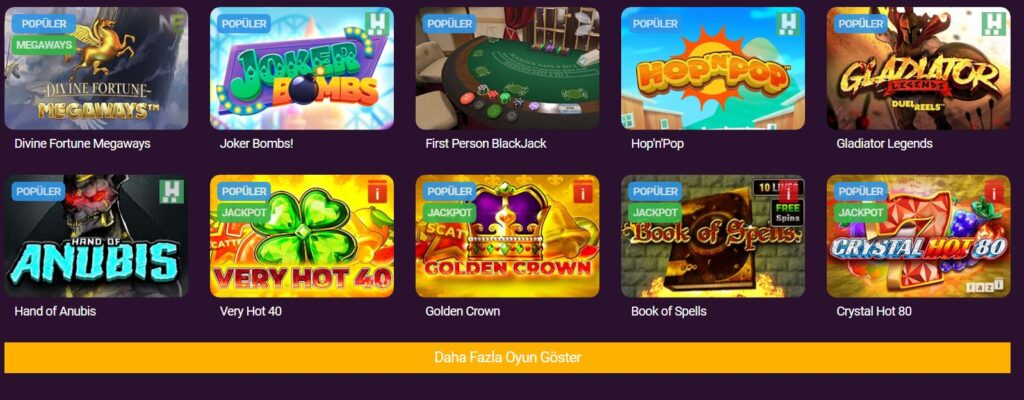The height and width of the screenshot is (400, 1024).
Task: Click the red provider icon on Very Hot 40
Action: (x=377, y=193)
